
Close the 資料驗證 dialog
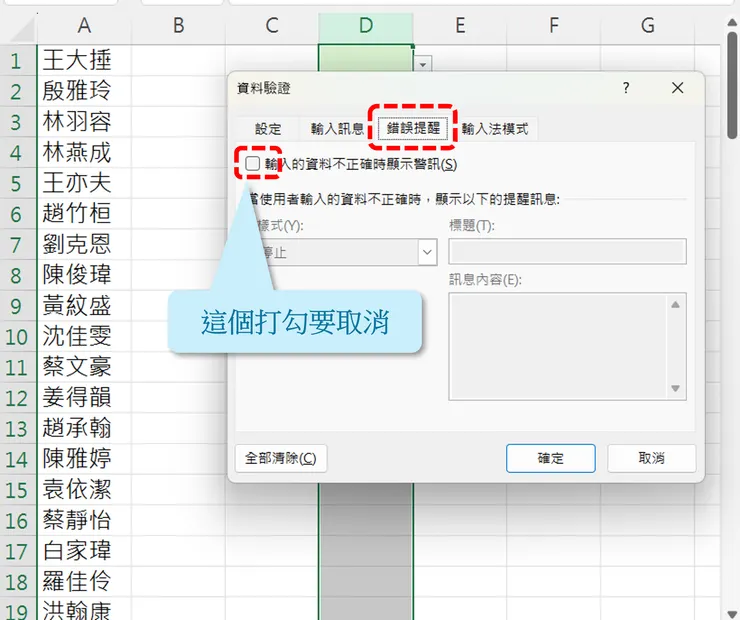(x=678, y=88)
